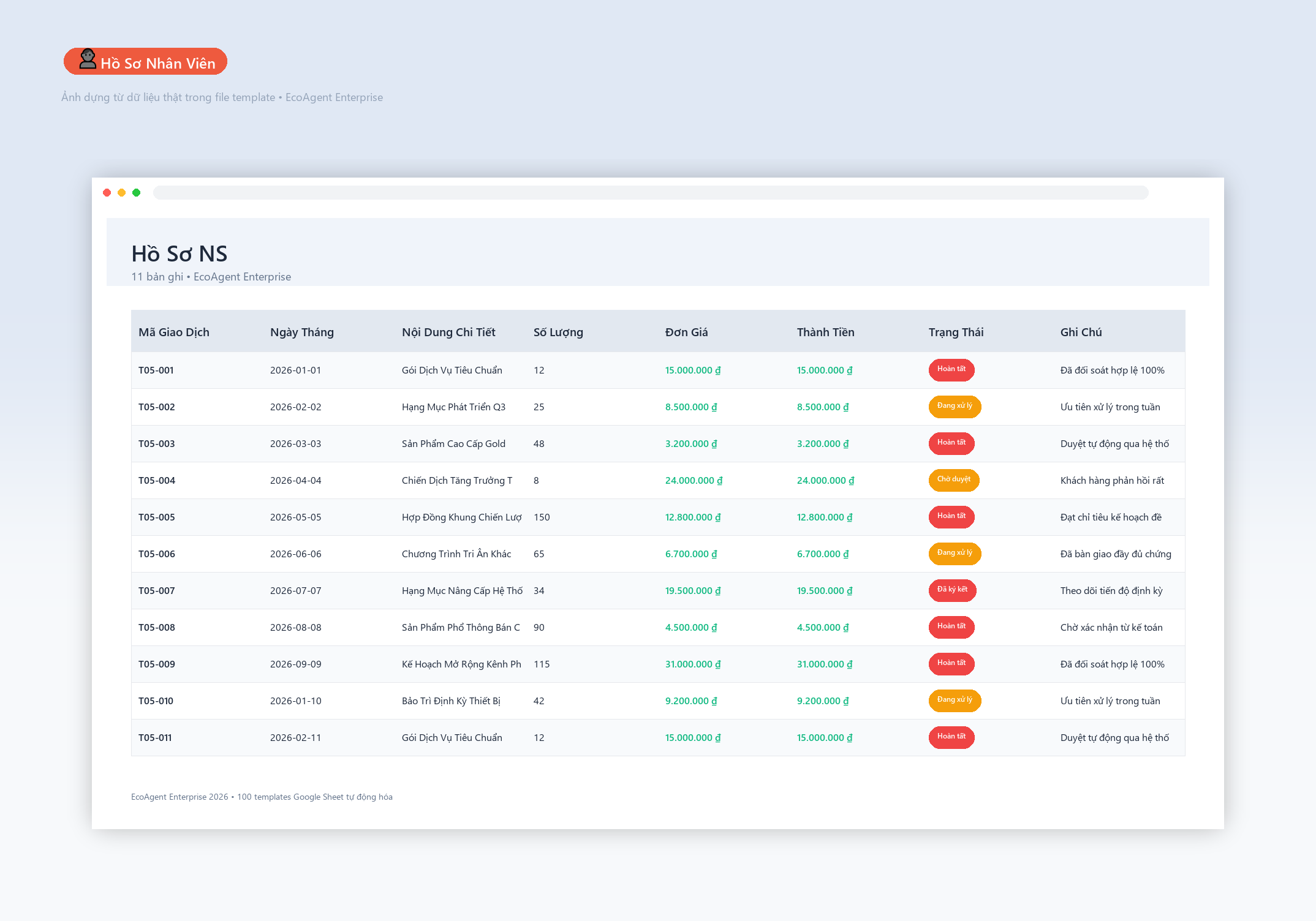This screenshot has height=921, width=1316.
Task: Click the green maximize window dot
Action: (137, 193)
